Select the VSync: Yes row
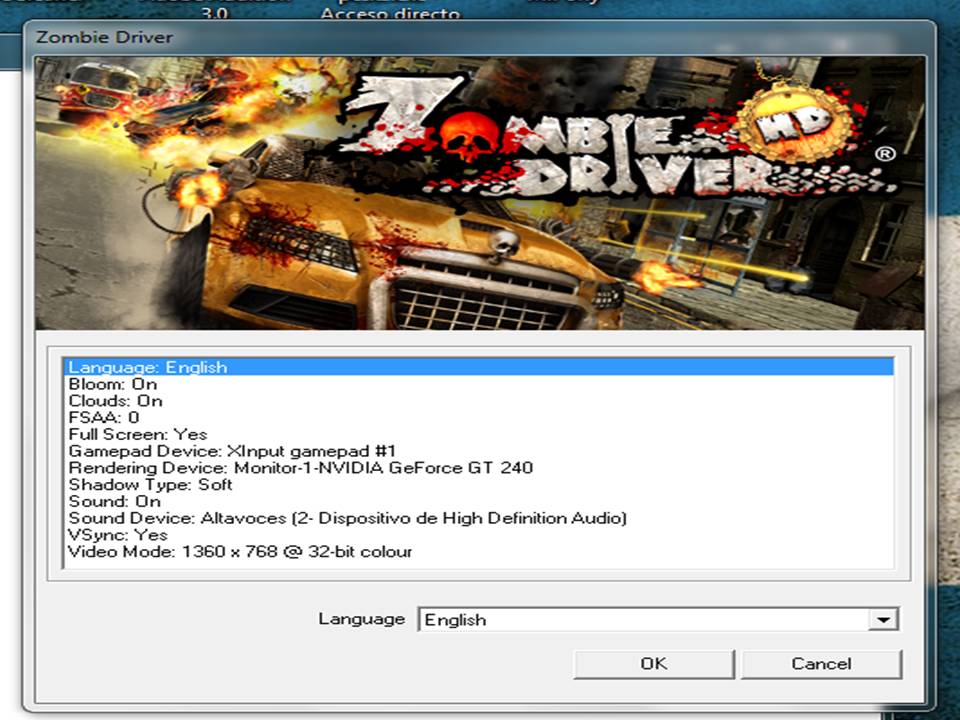This screenshot has height=720, width=960. pyautogui.click(x=478, y=535)
